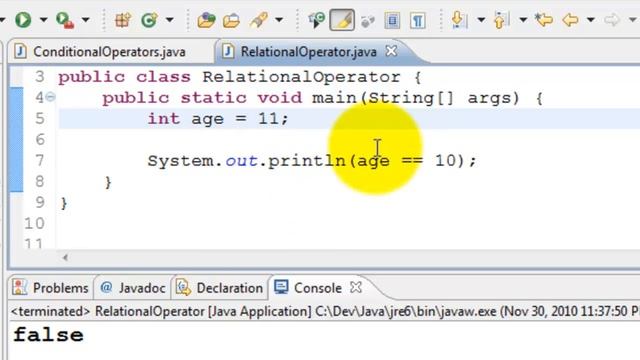This screenshot has width=640, height=360.
Task: Expand the External Tools dropdown arrow
Action: (x=85, y=20)
